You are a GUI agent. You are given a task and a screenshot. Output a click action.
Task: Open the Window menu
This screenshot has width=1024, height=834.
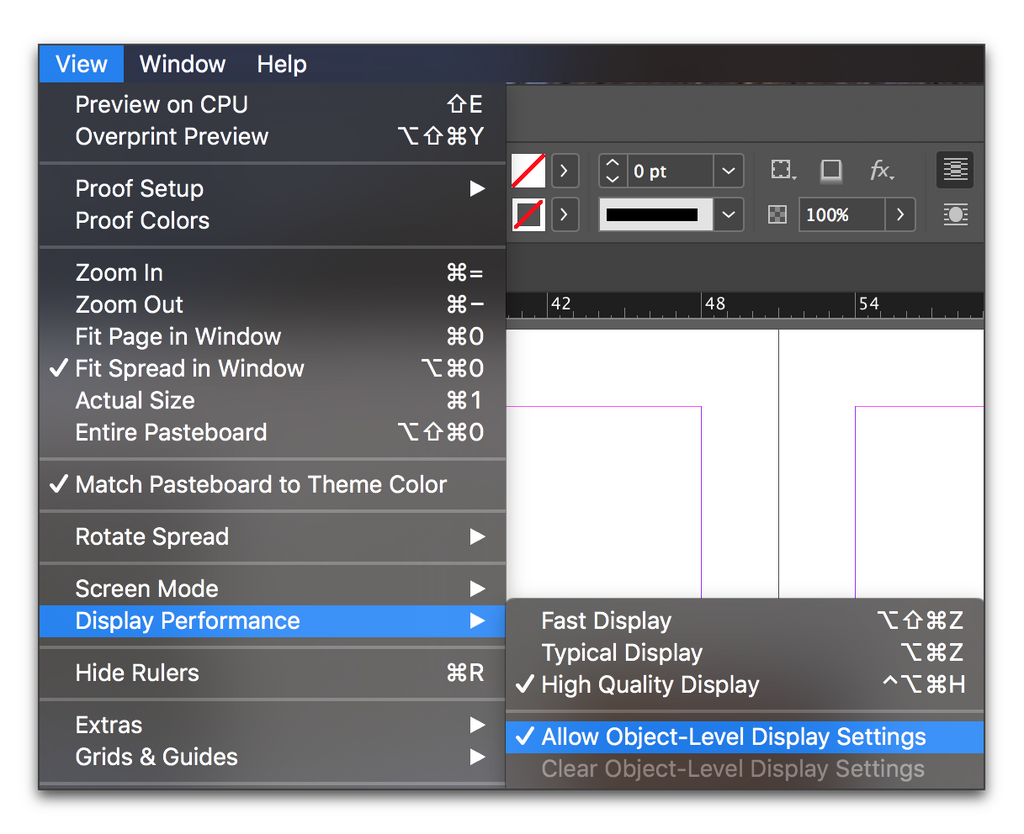[182, 64]
